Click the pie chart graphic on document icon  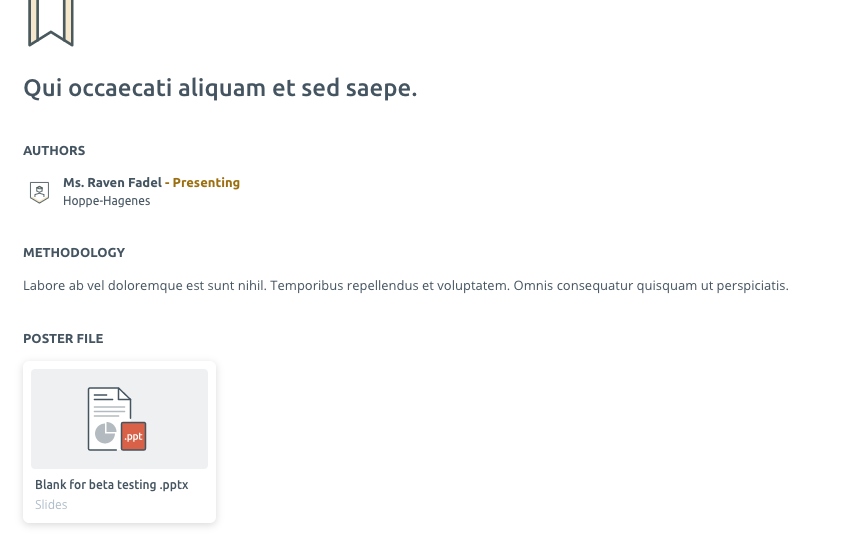click(x=105, y=432)
